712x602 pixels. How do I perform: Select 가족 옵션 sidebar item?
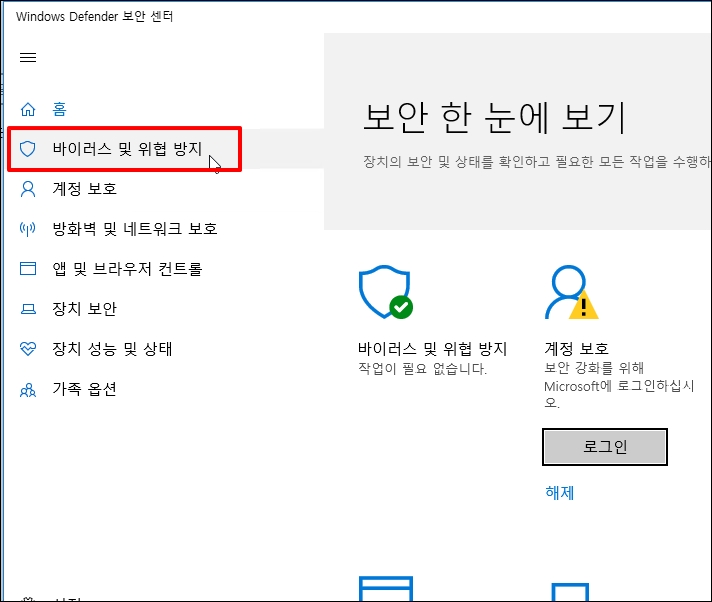coord(85,389)
